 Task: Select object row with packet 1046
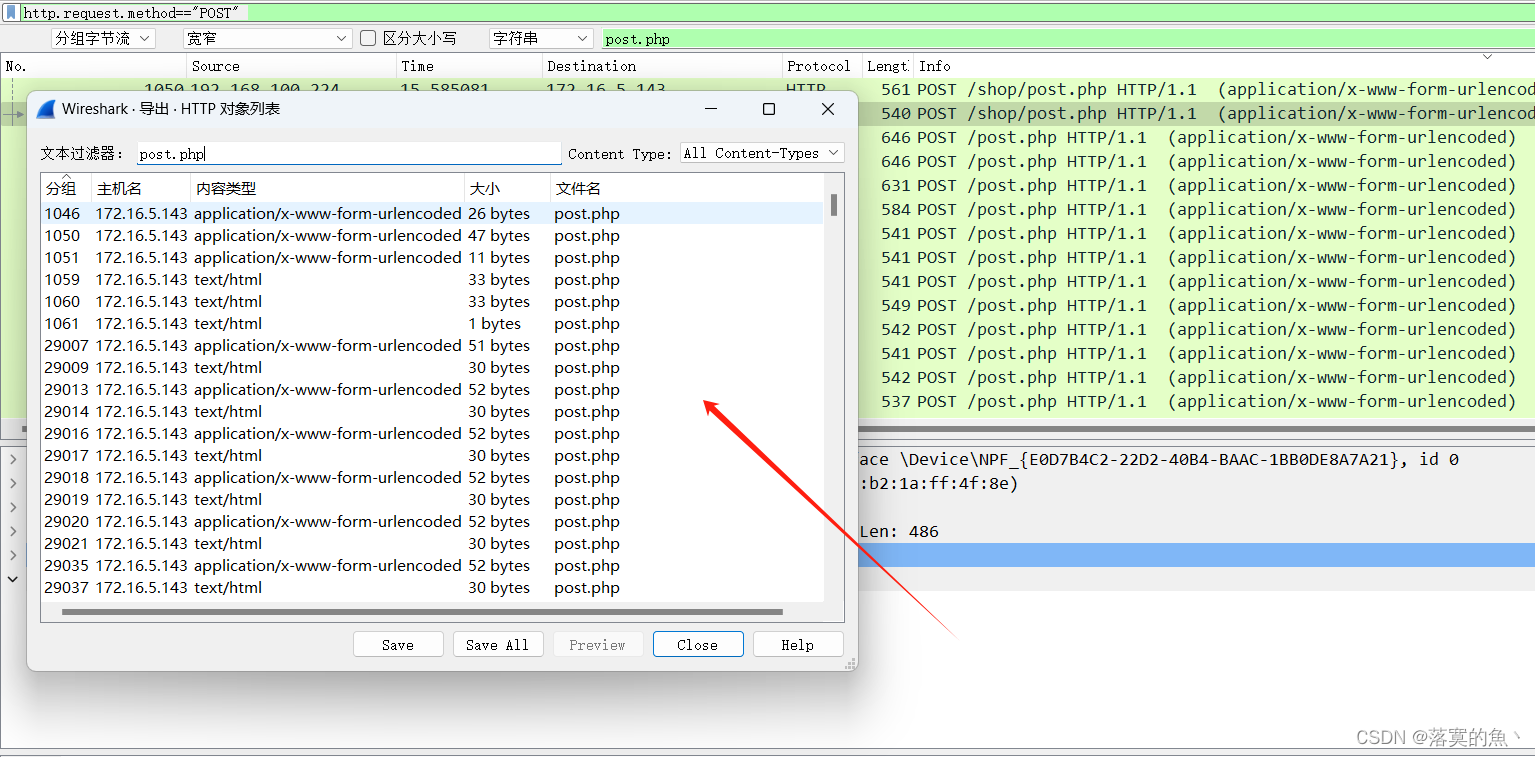(432, 214)
